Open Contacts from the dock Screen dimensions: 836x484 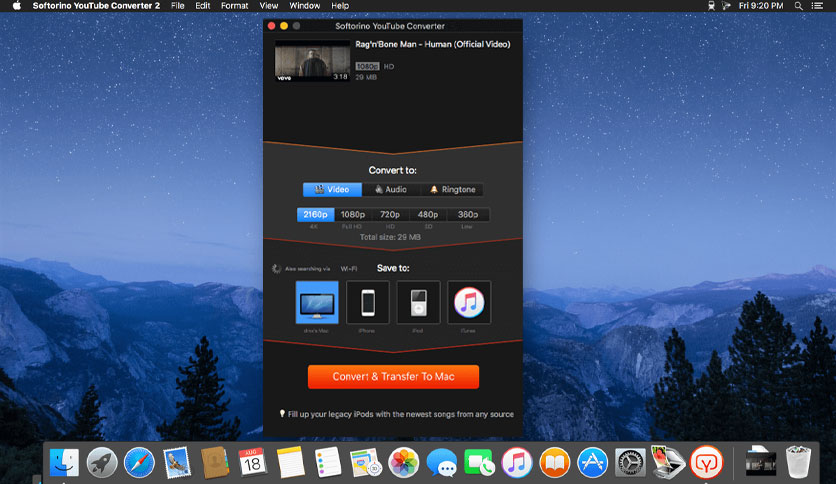215,462
